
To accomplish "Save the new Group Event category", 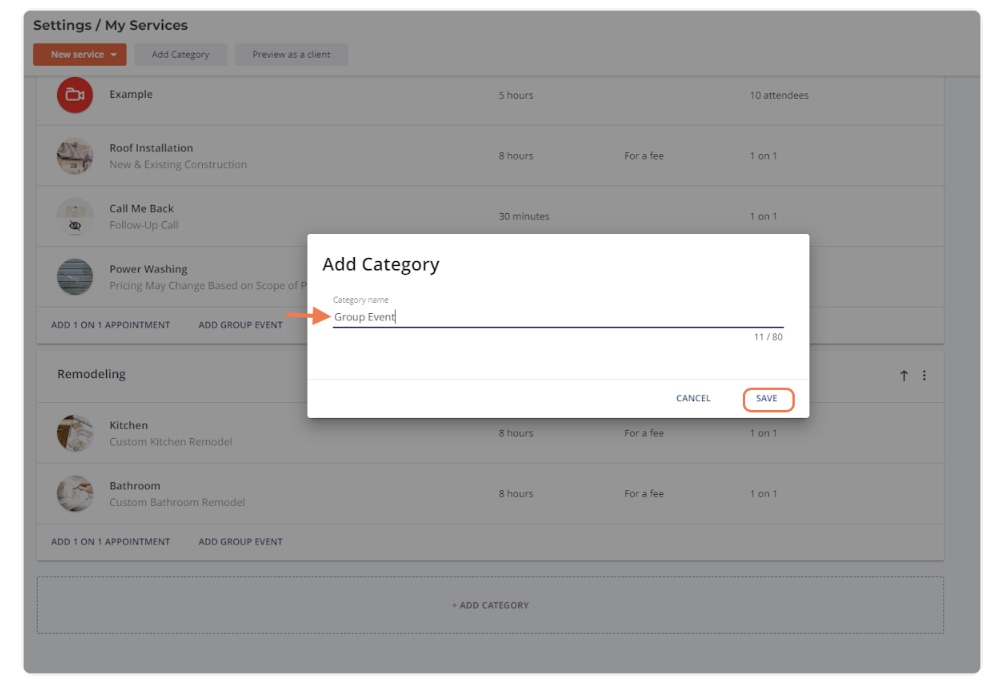I will tap(767, 399).
